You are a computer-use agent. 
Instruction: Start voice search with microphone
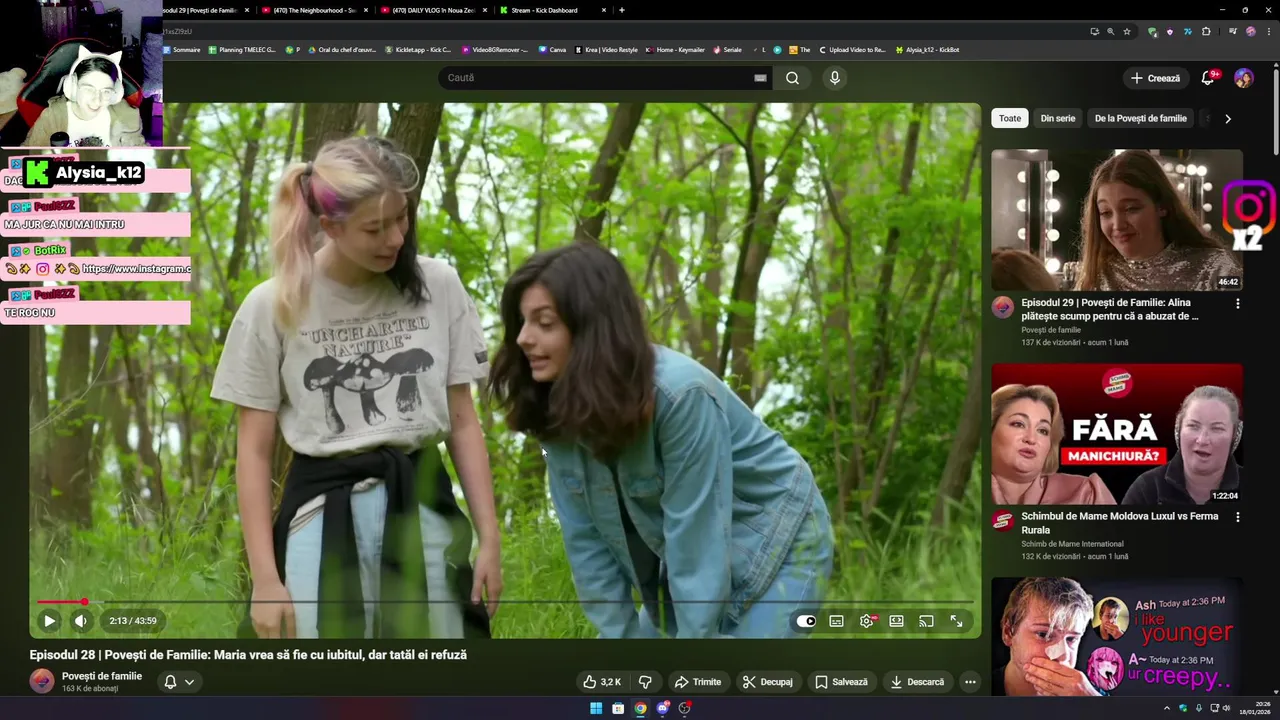(x=835, y=78)
